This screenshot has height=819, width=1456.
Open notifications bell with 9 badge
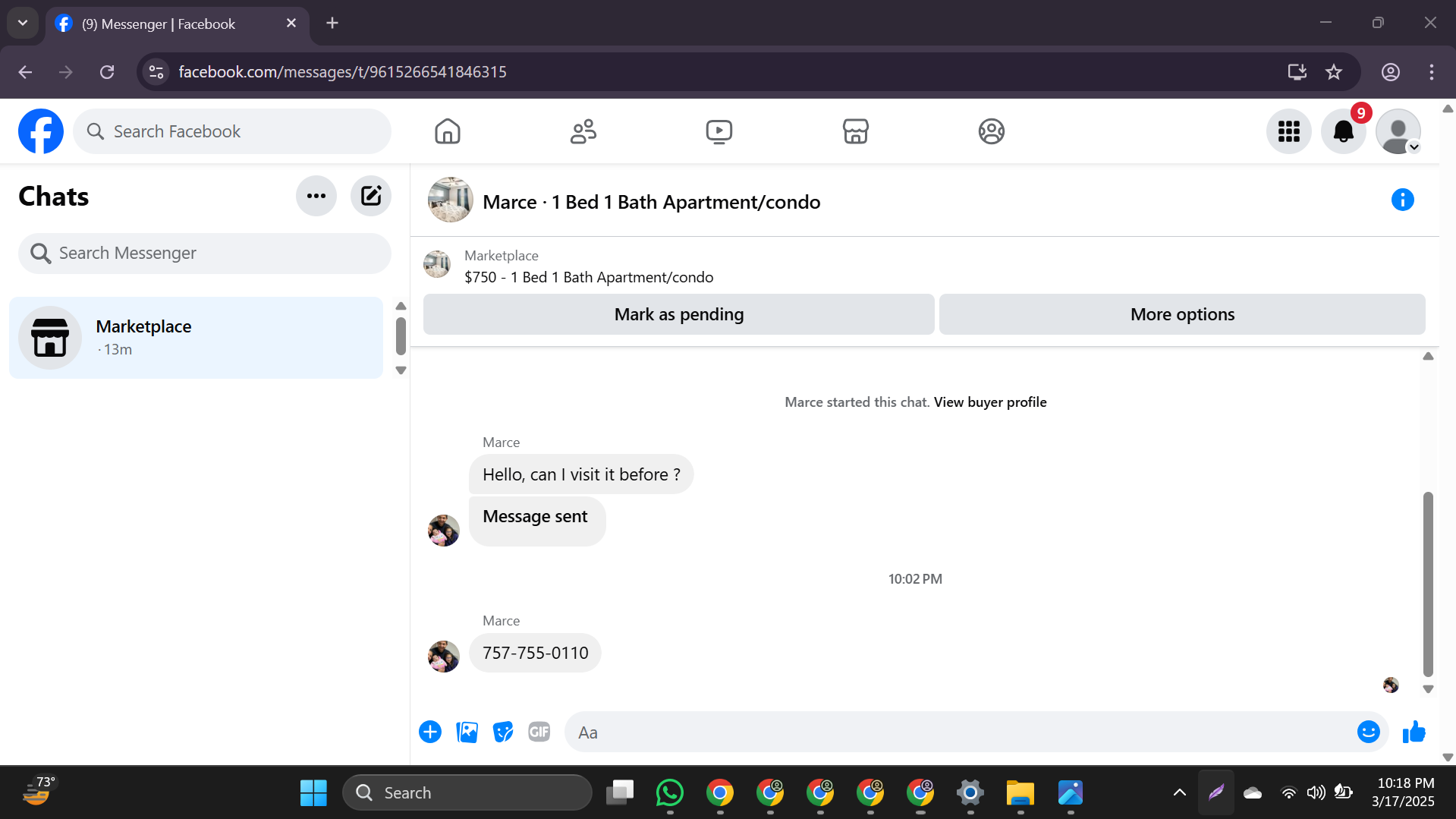[x=1344, y=131]
